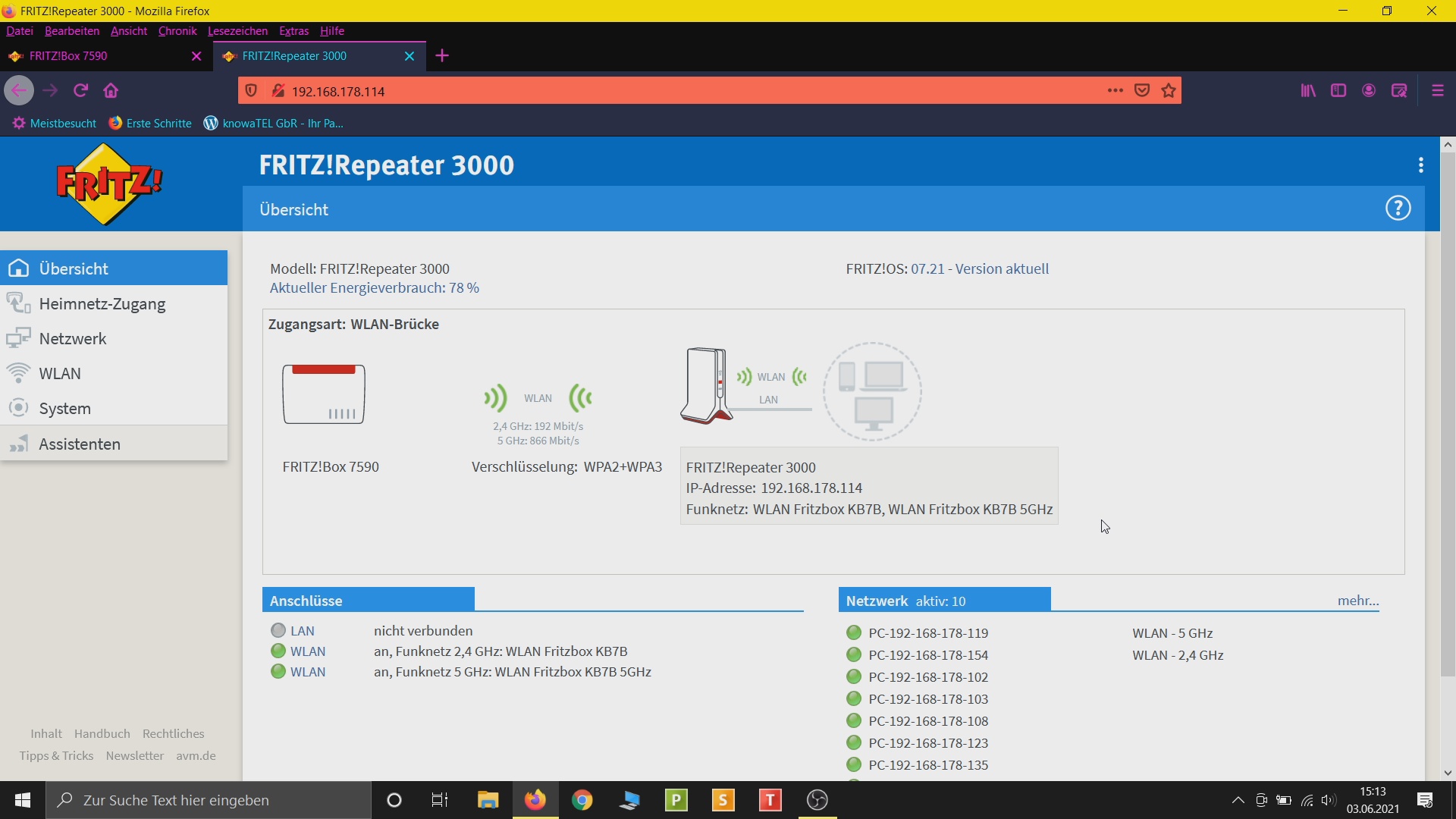Open the FRITZ! logo home link
Image resolution: width=1456 pixels, height=819 pixels.
coord(109,184)
